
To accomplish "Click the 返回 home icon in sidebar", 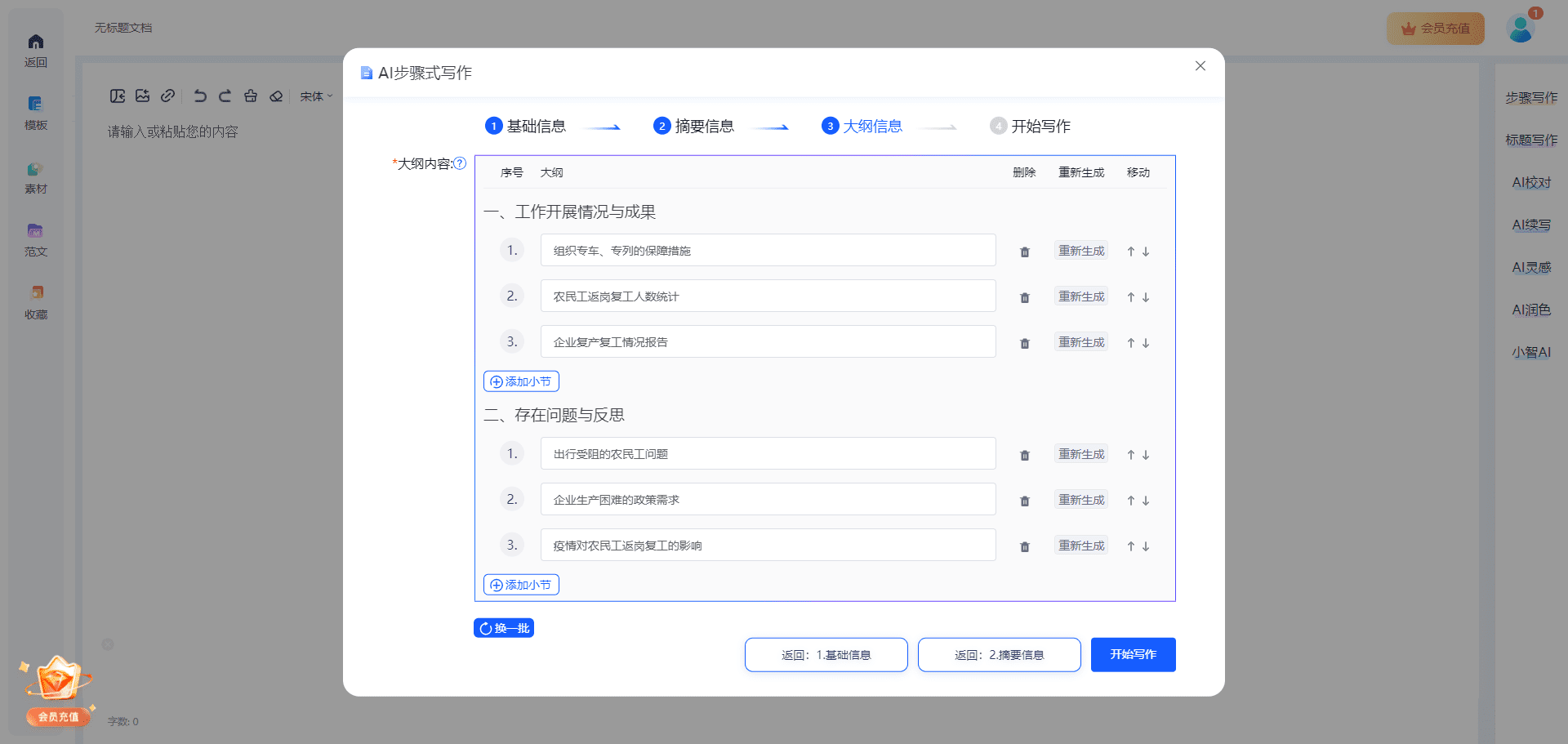I will pyautogui.click(x=36, y=50).
